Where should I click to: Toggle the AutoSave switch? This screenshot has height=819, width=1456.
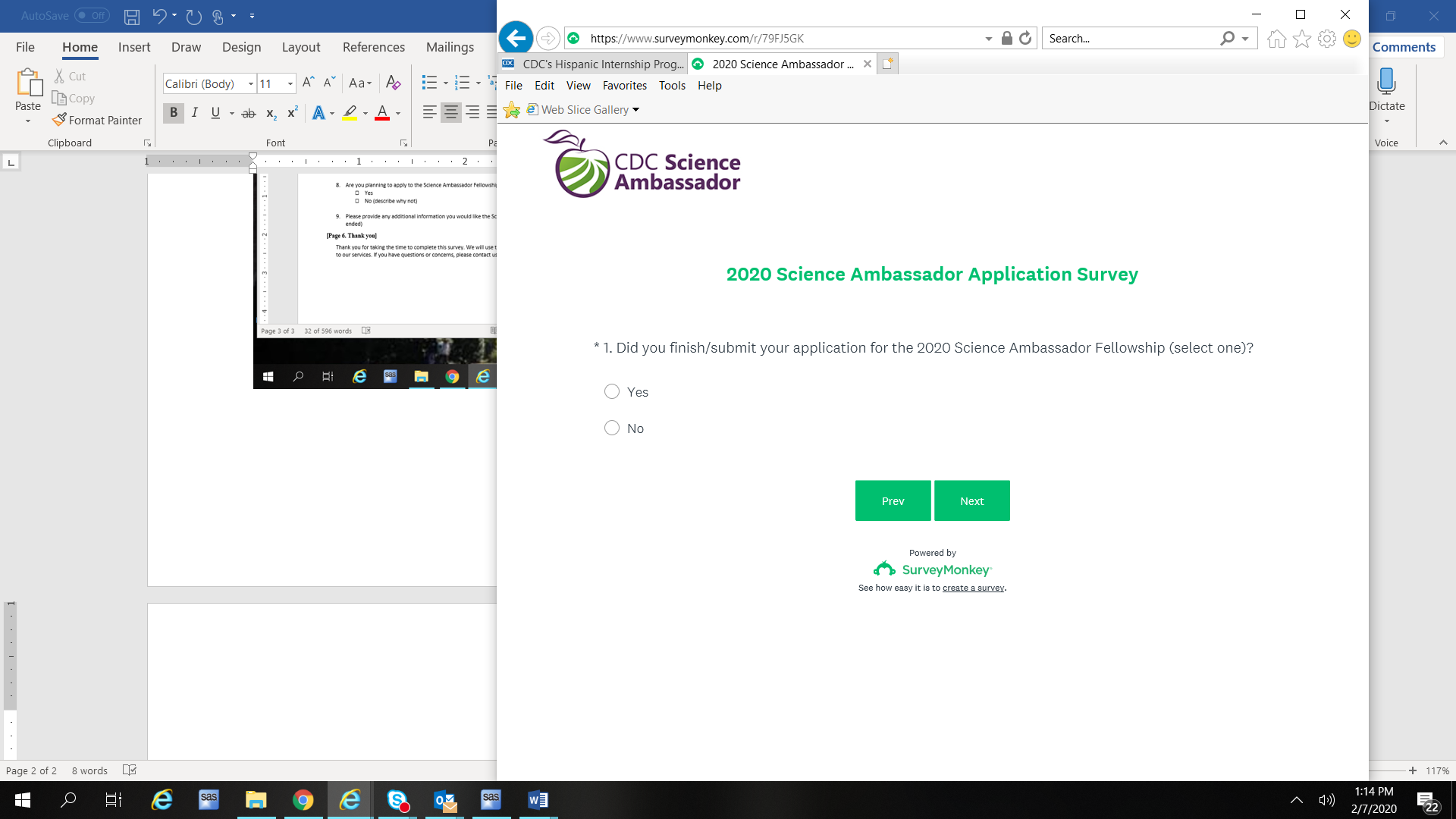click(92, 15)
